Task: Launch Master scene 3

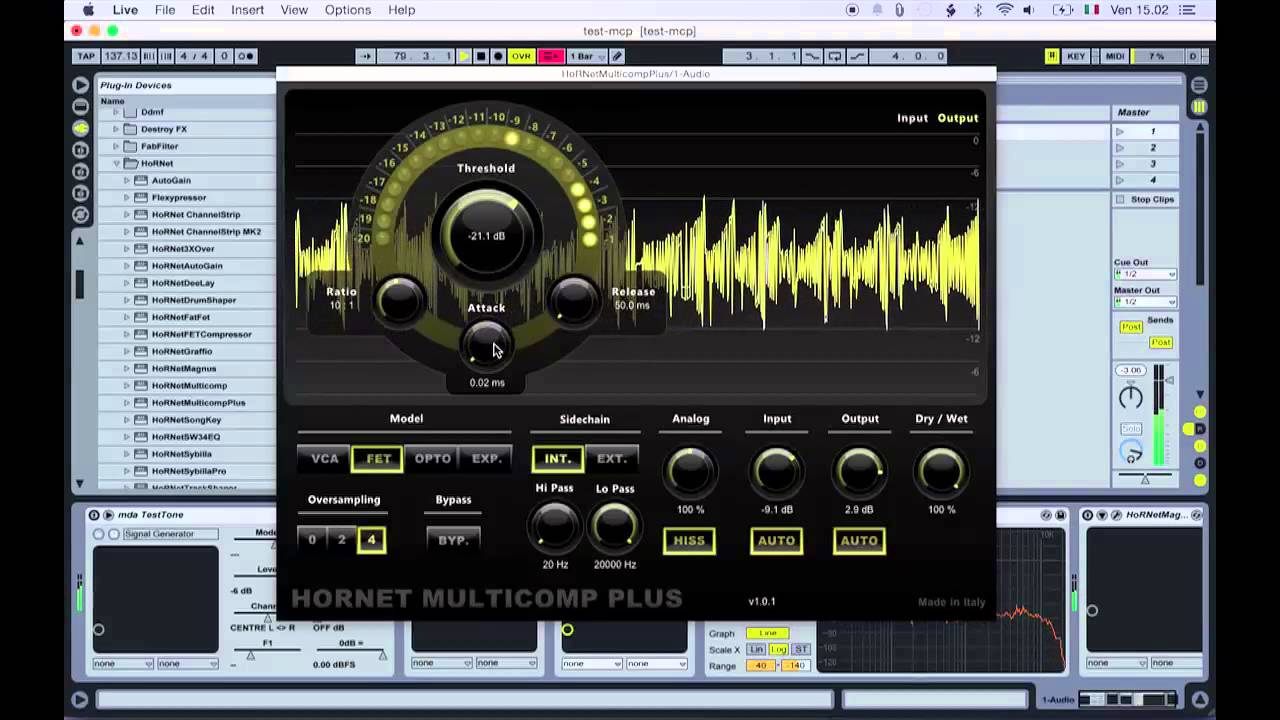Action: [1120, 164]
